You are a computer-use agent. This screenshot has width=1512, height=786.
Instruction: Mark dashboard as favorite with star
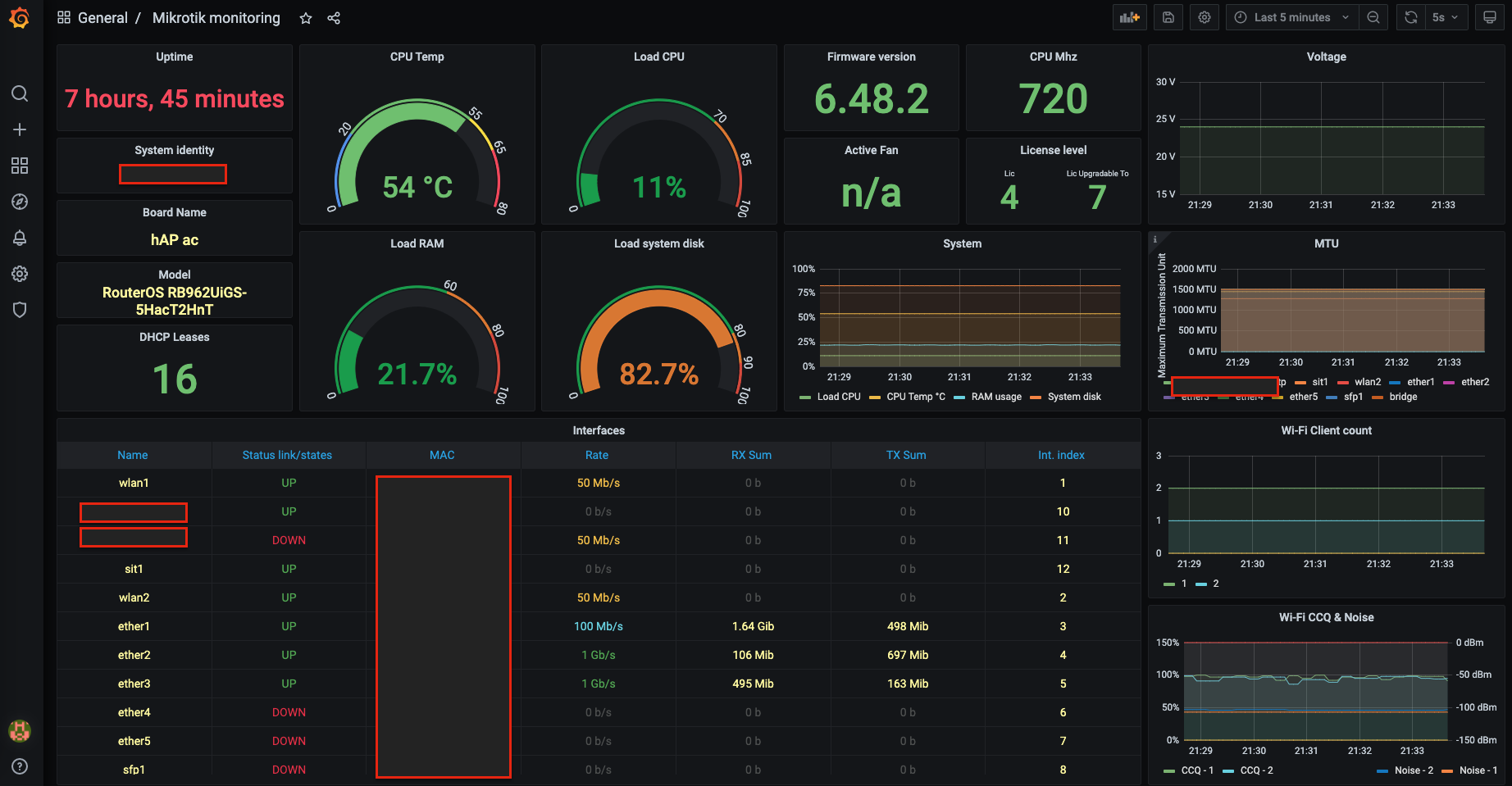coord(306,18)
